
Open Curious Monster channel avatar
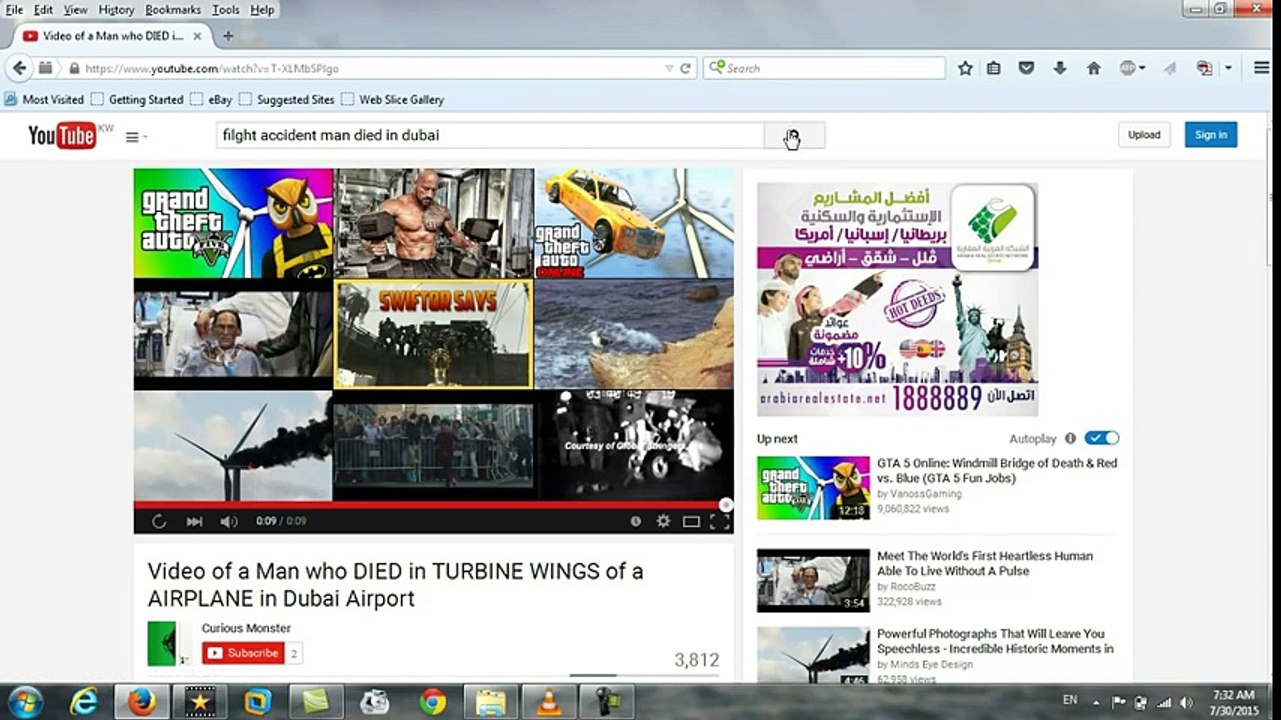169,643
